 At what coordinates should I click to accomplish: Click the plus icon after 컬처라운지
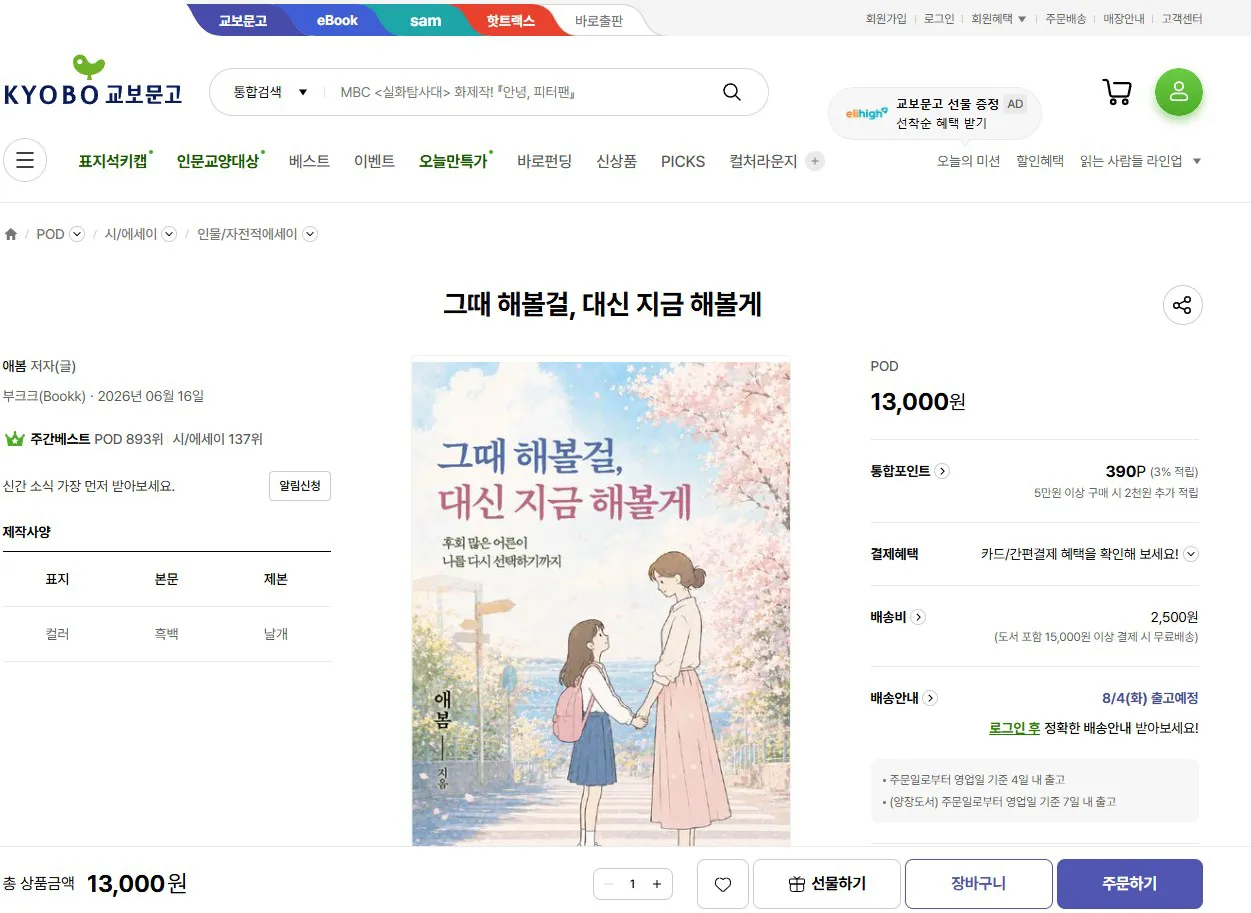(815, 161)
